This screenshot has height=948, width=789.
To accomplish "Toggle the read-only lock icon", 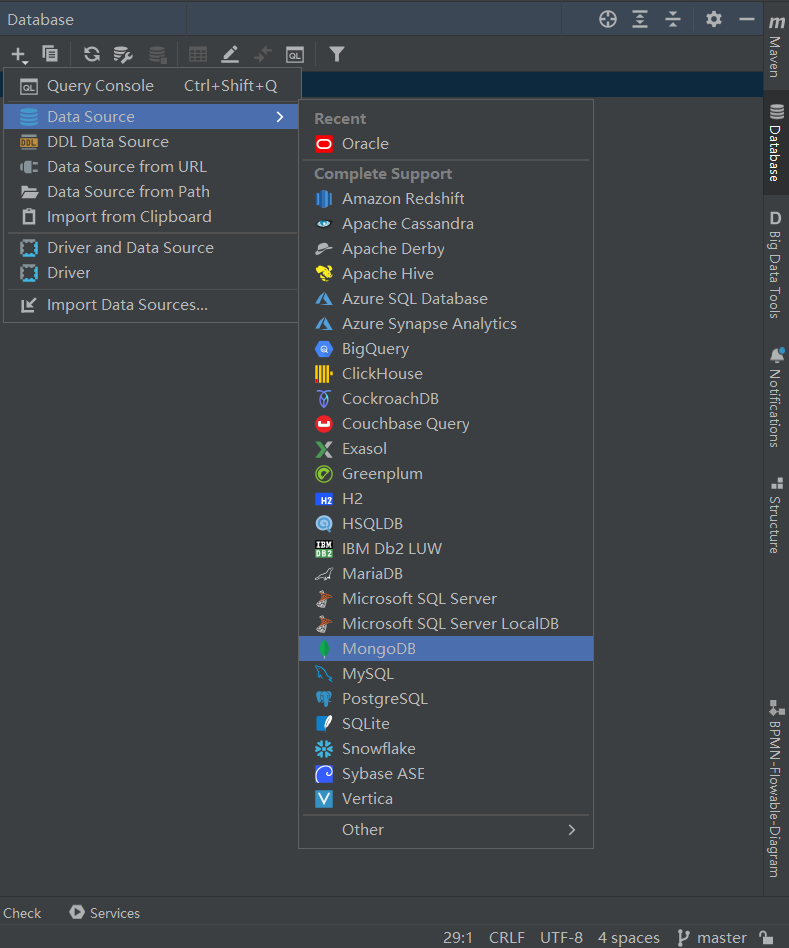I will point(766,937).
